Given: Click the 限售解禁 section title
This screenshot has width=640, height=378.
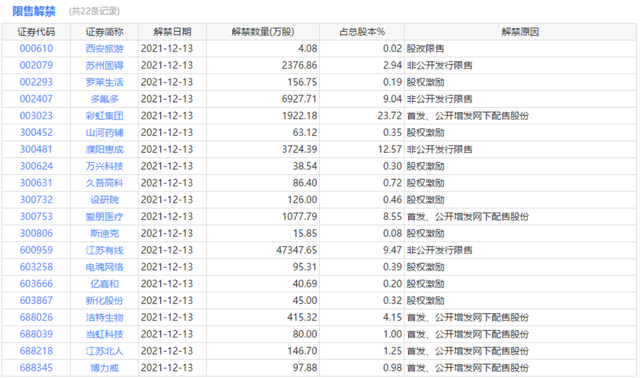Looking at the screenshot, I should [x=33, y=11].
